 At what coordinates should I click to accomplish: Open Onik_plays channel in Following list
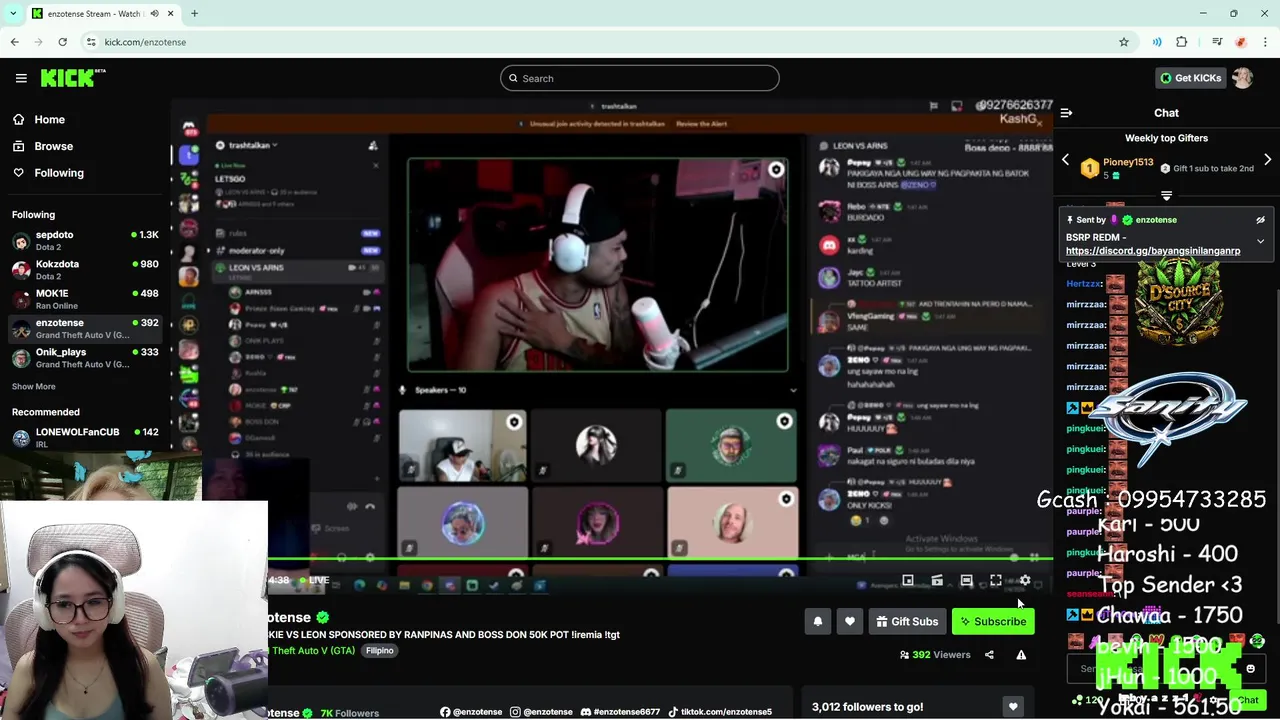tap(85, 358)
